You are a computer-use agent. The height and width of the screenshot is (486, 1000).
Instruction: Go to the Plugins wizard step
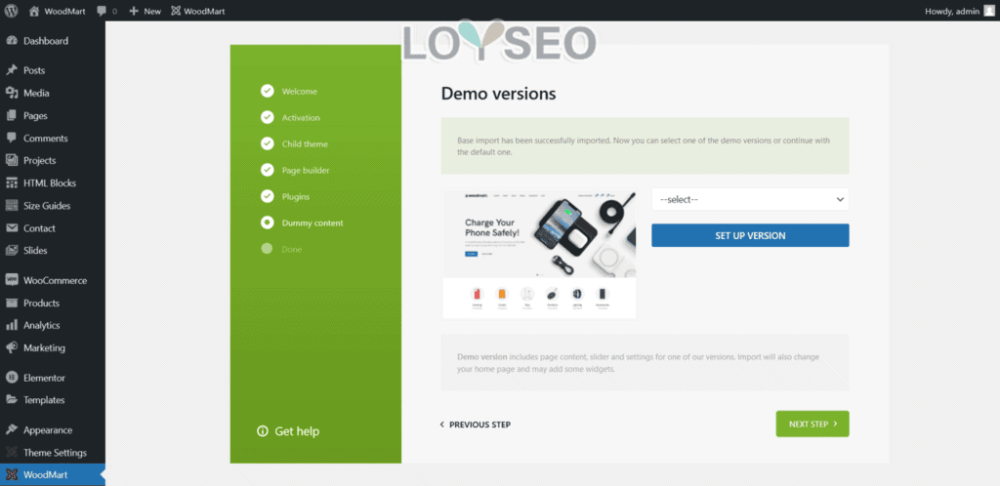point(296,196)
